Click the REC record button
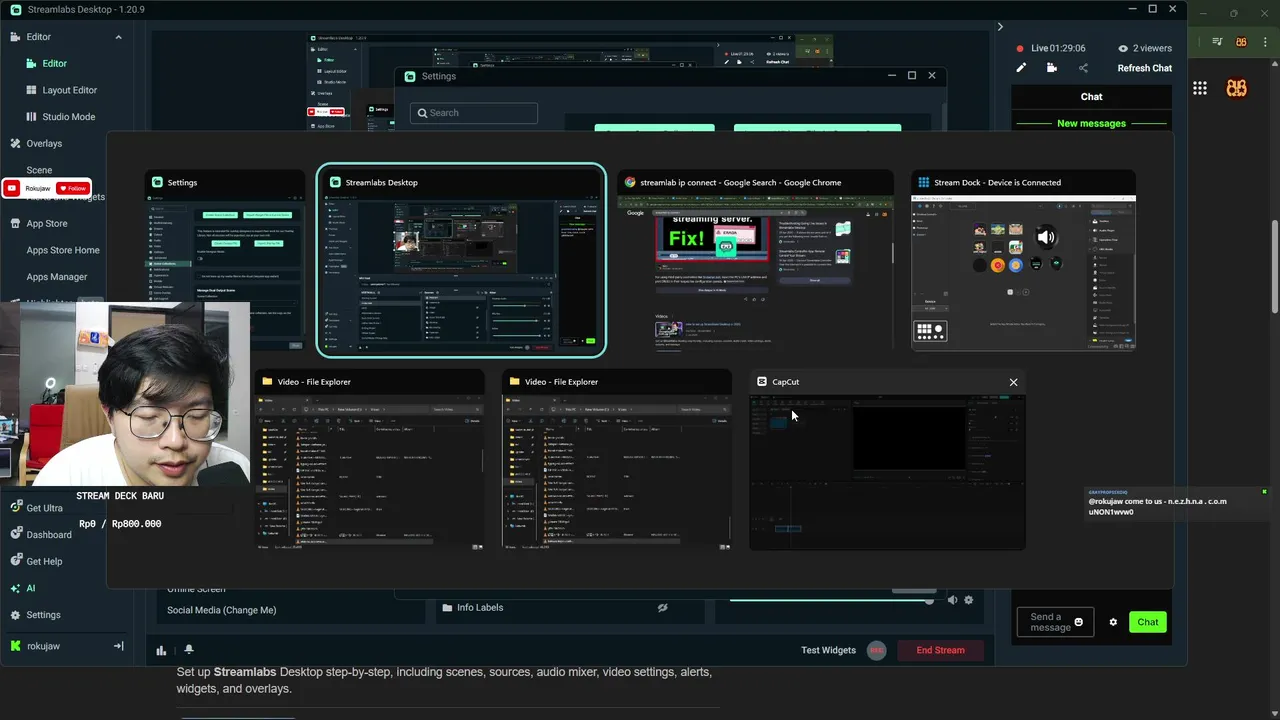The height and width of the screenshot is (720, 1280). coord(877,650)
